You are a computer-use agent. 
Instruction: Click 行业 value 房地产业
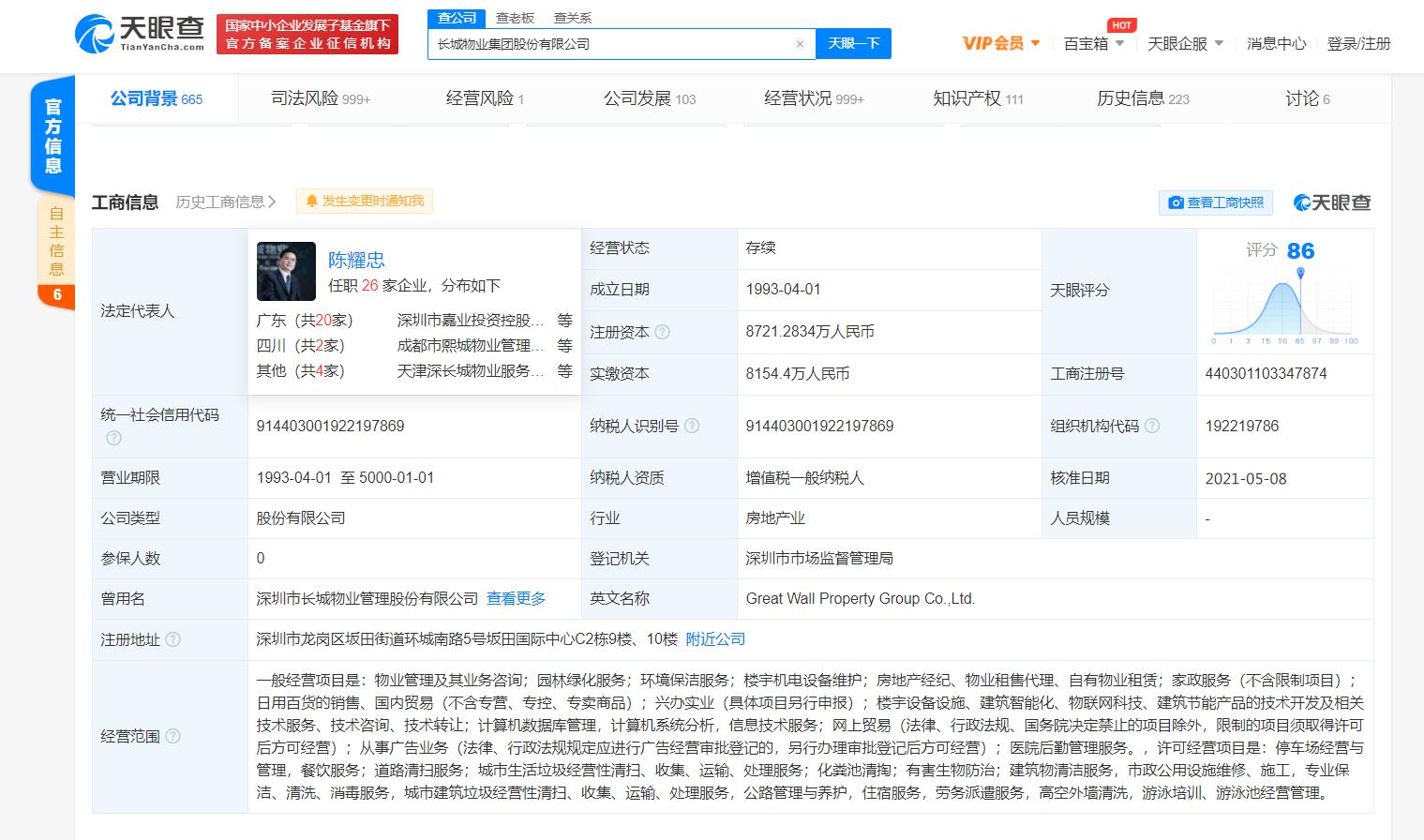[775, 517]
